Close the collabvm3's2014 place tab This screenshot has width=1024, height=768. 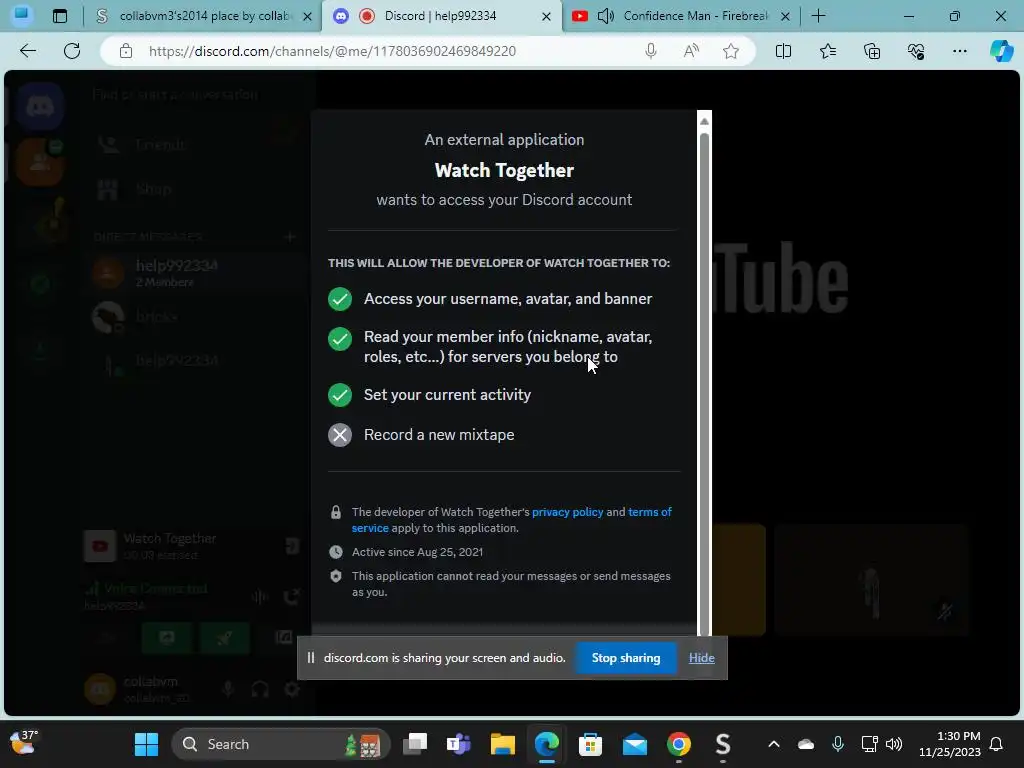[308, 16]
